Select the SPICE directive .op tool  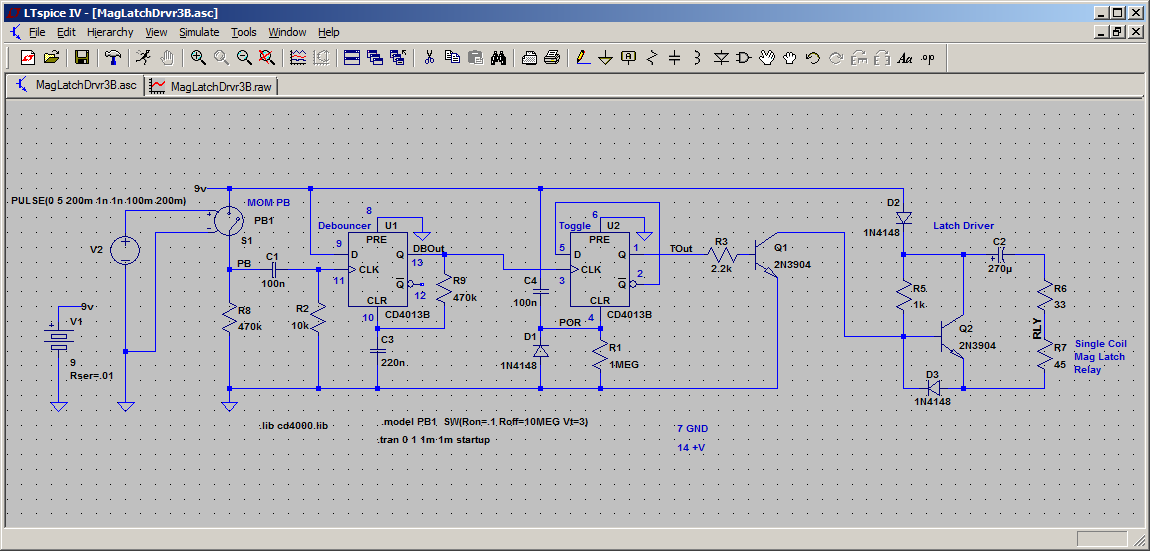928,57
